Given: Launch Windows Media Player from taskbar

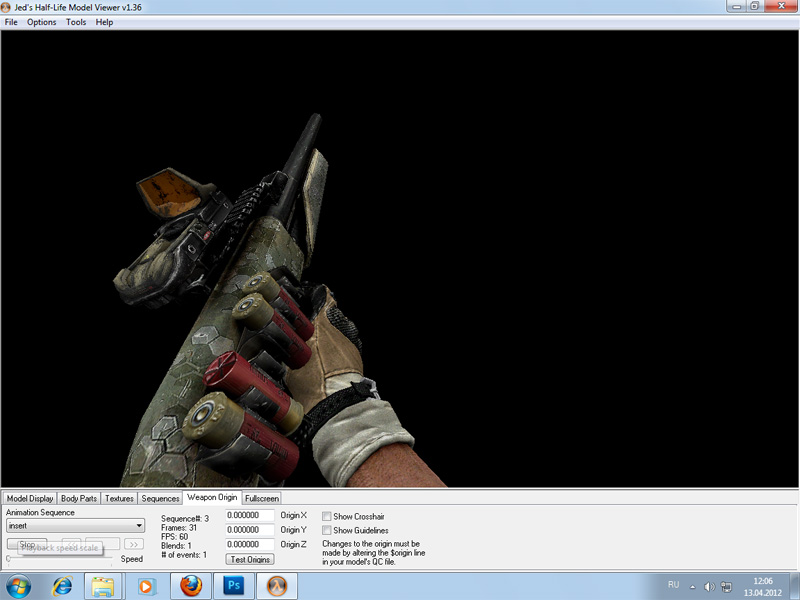Looking at the screenshot, I should (x=146, y=584).
